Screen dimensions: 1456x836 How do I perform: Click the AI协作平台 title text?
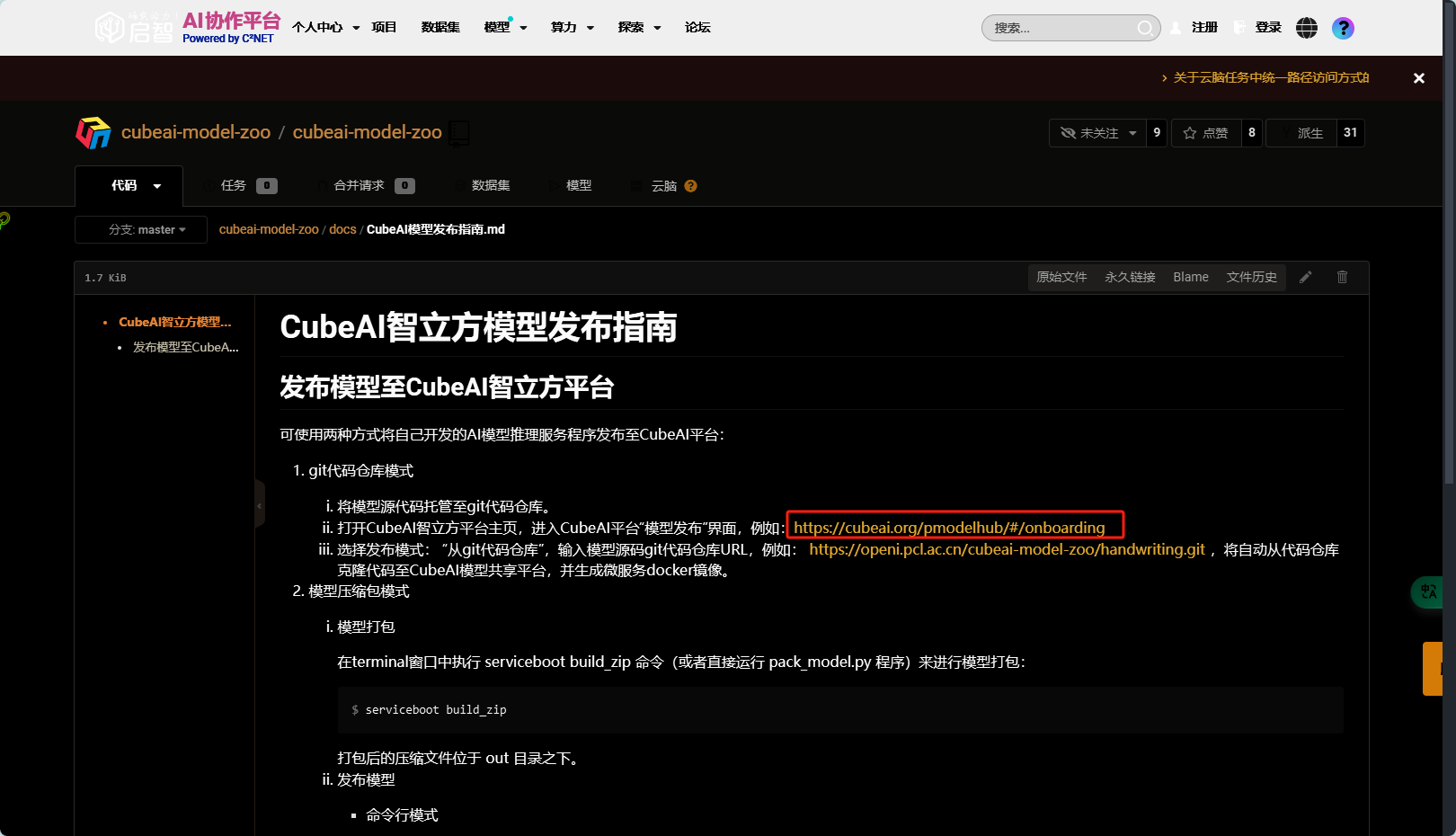pyautogui.click(x=232, y=21)
